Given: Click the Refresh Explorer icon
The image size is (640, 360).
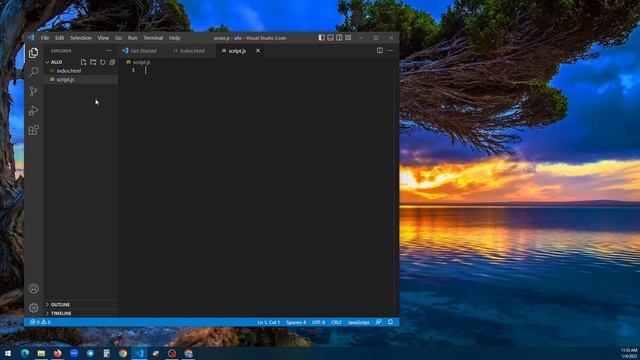Looking at the screenshot, I should pyautogui.click(x=102, y=62).
